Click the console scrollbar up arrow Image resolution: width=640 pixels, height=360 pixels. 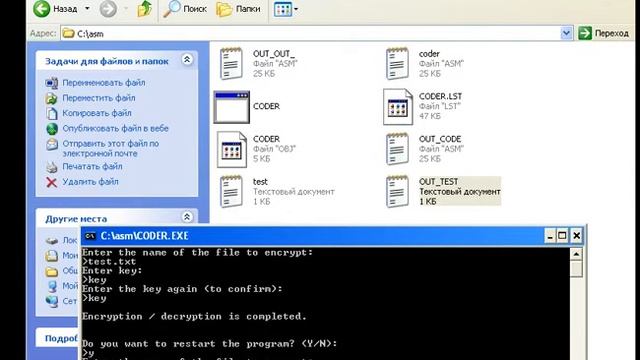pos(576,254)
